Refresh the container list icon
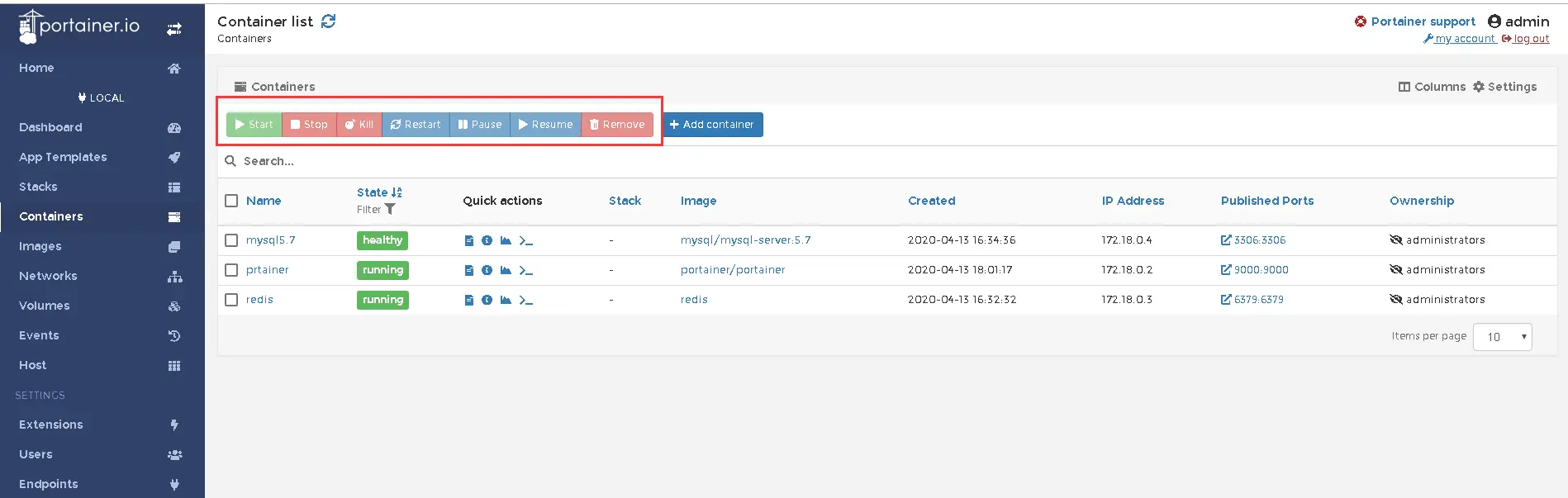Viewport: 1568px width, 498px height. pos(329,21)
